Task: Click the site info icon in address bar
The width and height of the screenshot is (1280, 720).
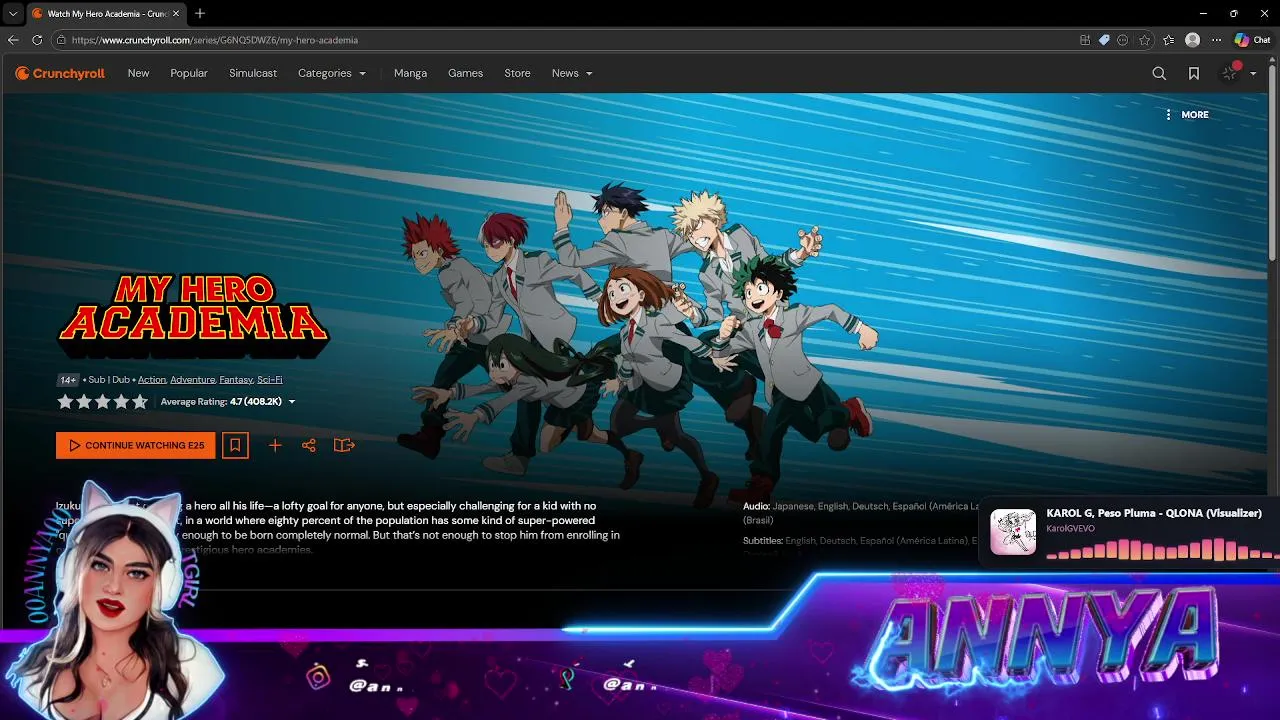Action: click(61, 40)
